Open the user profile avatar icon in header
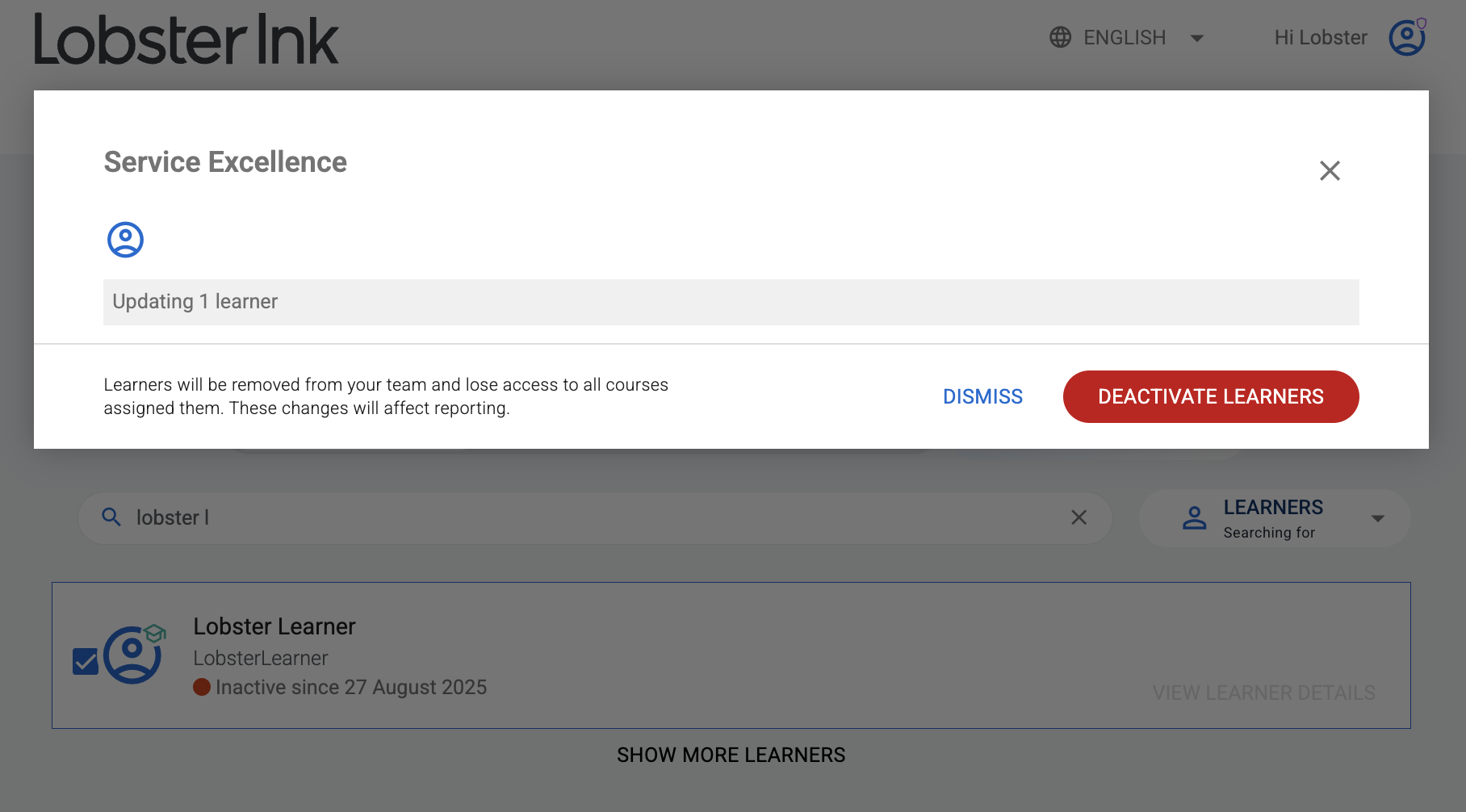This screenshot has height=812, width=1466. [x=1407, y=37]
